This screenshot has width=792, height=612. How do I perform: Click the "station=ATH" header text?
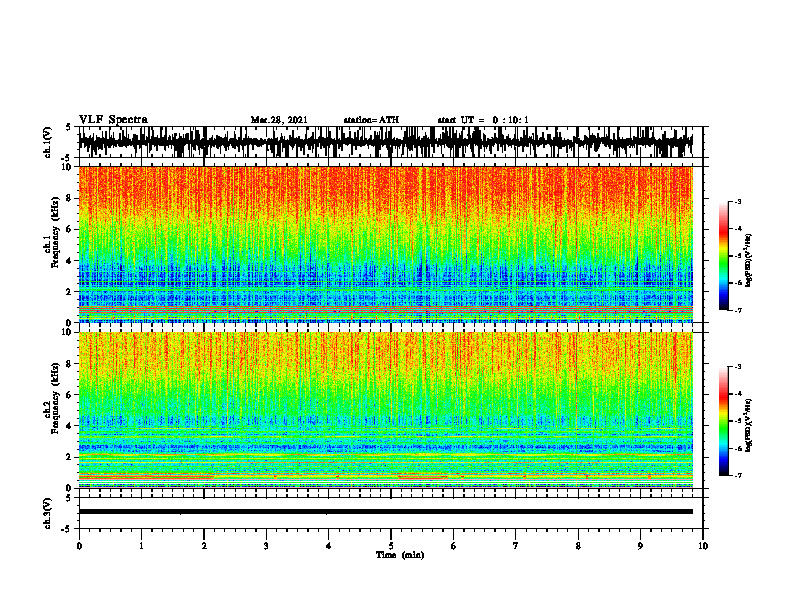pos(371,120)
